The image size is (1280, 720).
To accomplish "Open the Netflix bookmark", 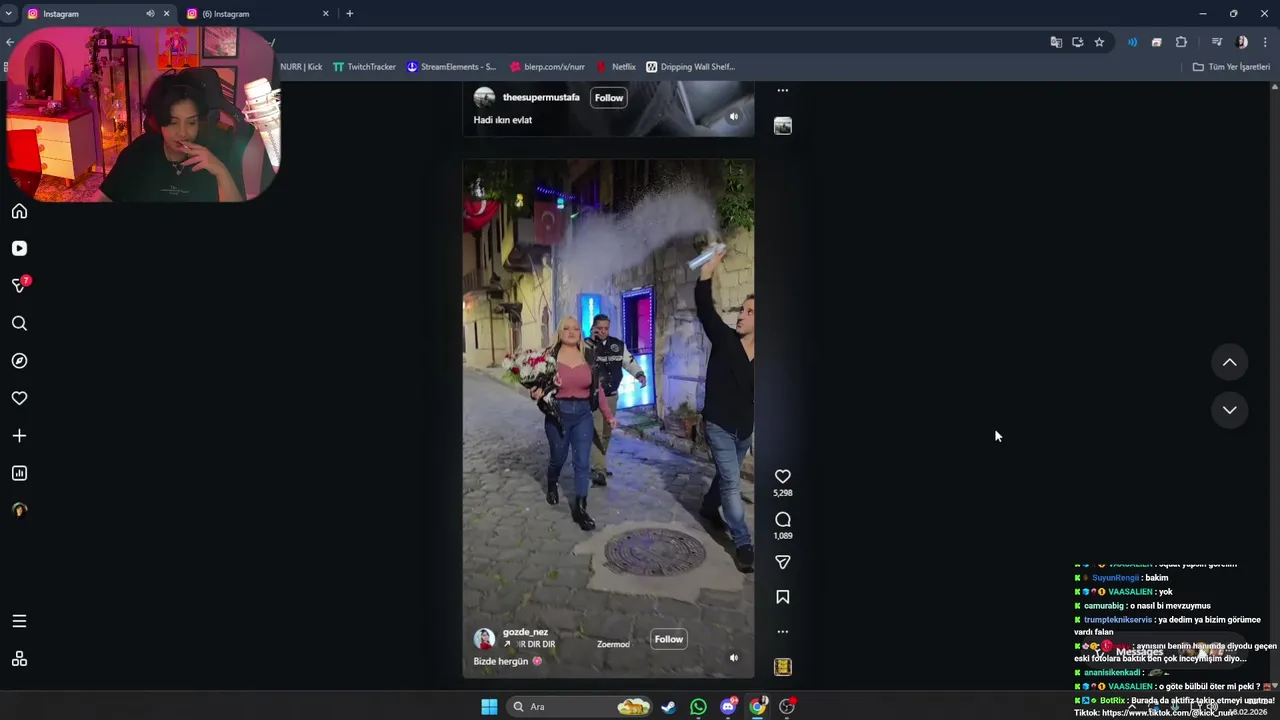I will click(616, 67).
